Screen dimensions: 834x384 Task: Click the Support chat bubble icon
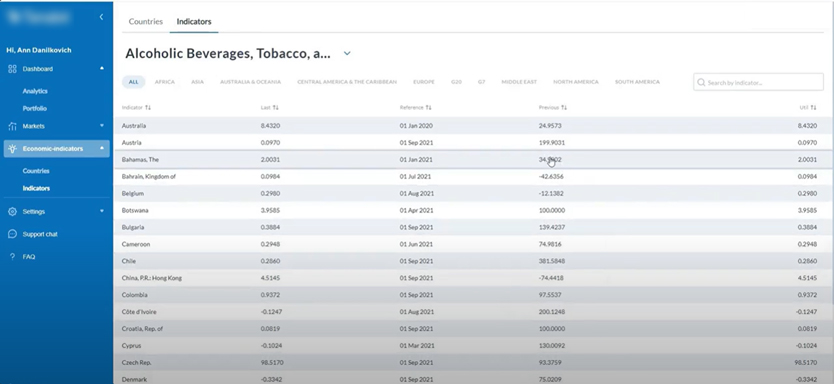(12, 234)
